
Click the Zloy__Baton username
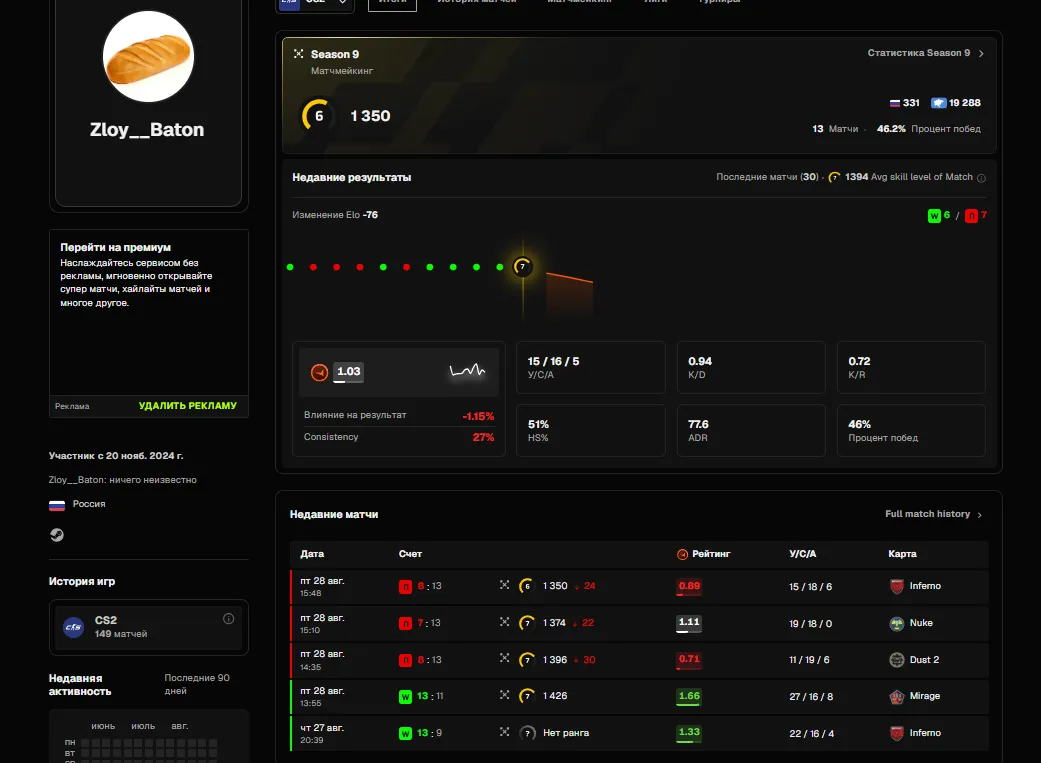pyautogui.click(x=147, y=129)
